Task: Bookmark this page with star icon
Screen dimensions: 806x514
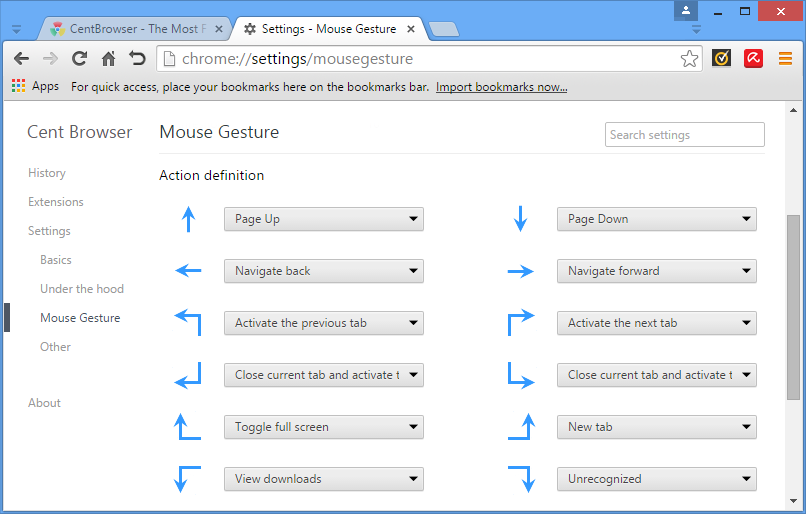Action: tap(689, 59)
